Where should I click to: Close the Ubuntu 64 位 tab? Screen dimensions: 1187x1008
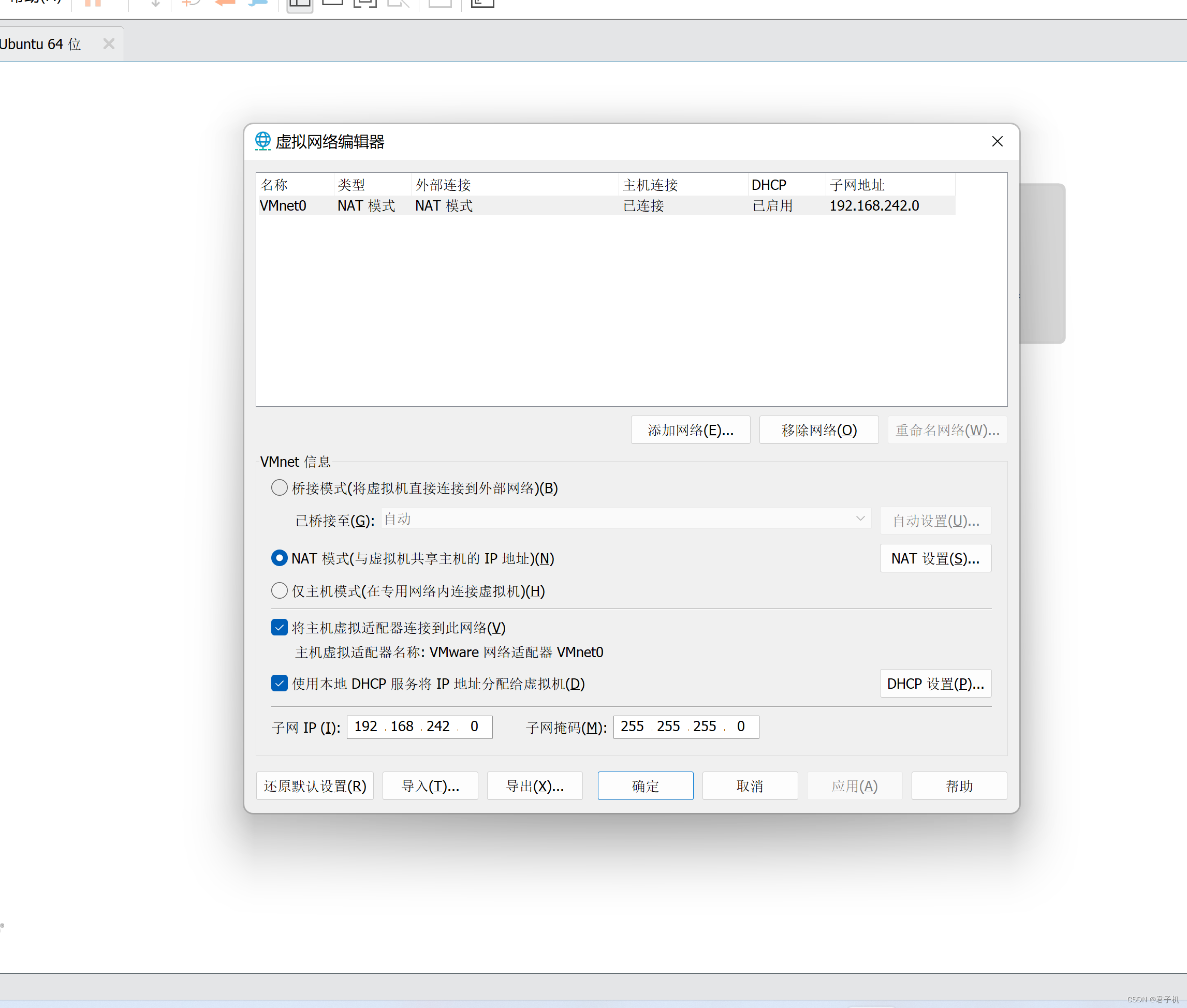click(x=109, y=44)
